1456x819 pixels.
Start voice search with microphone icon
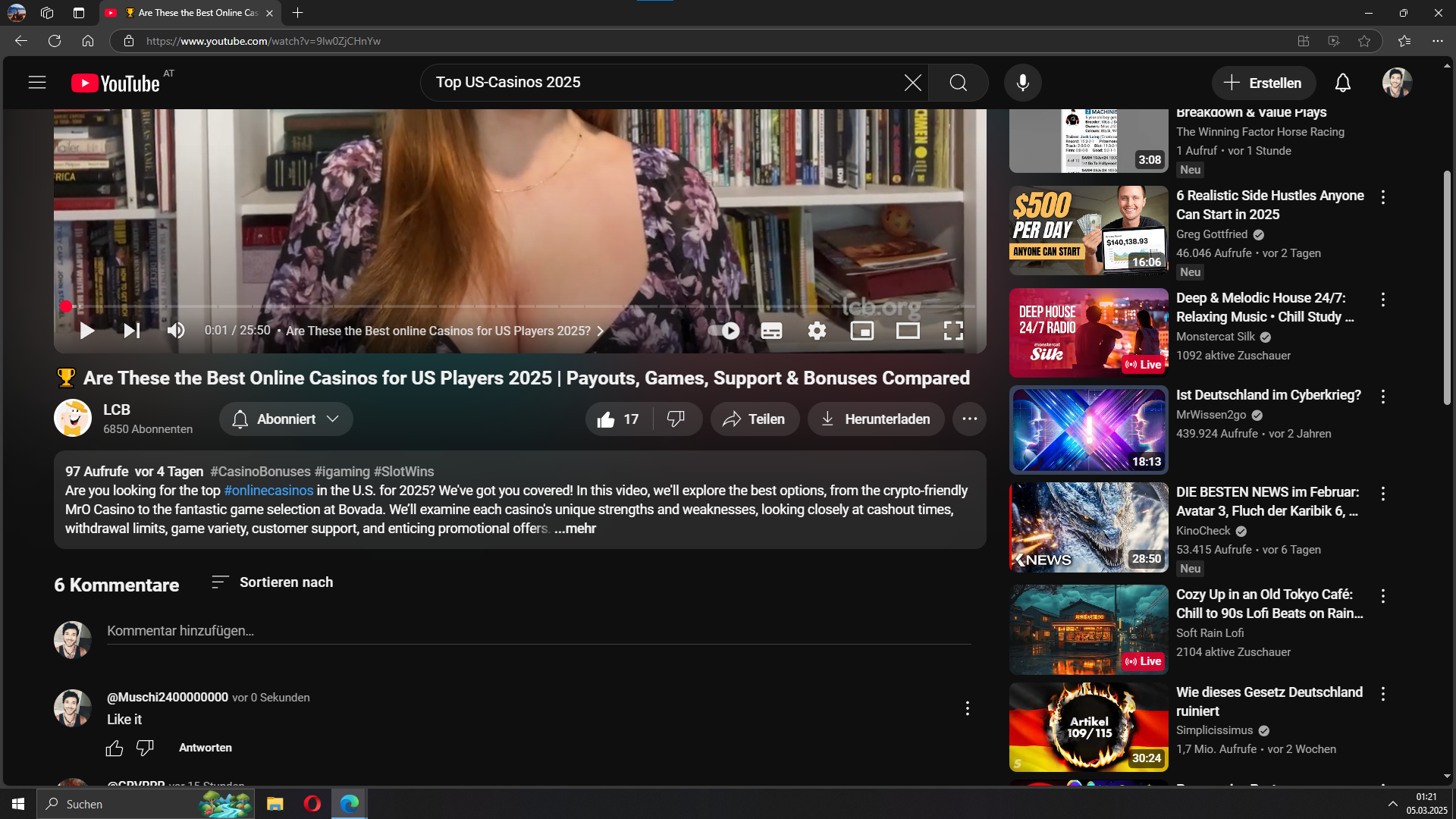click(x=1023, y=83)
